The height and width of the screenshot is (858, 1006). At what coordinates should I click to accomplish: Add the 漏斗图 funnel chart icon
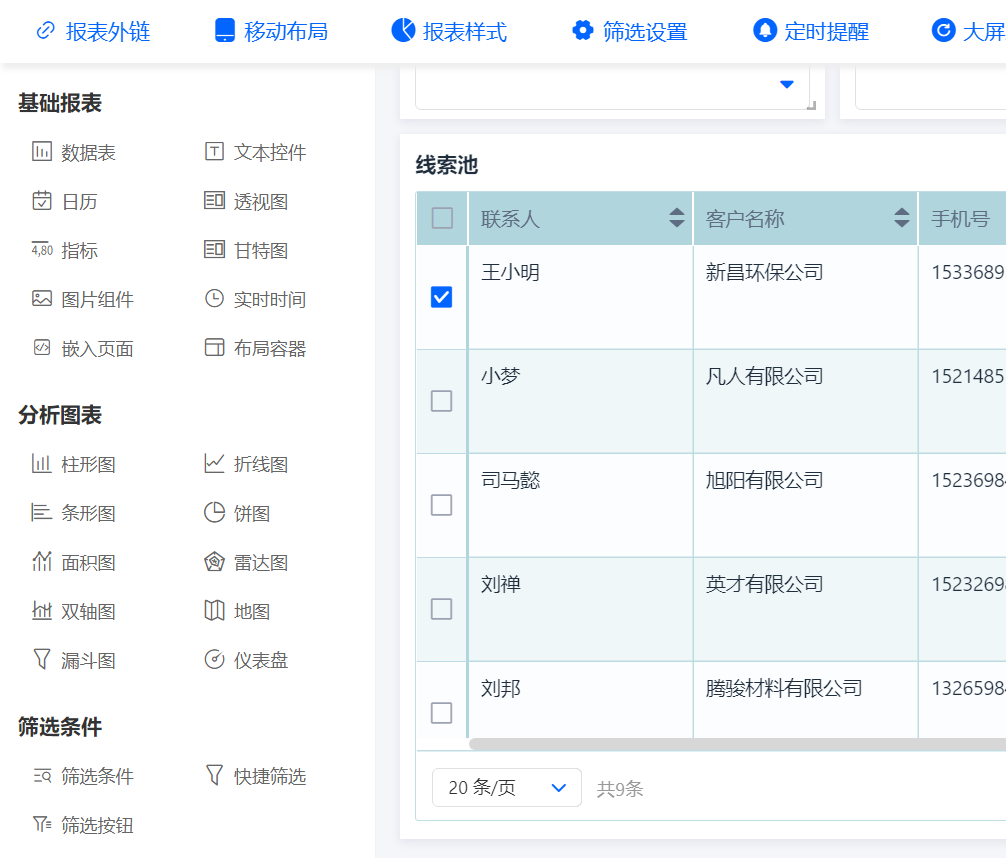(x=42, y=660)
